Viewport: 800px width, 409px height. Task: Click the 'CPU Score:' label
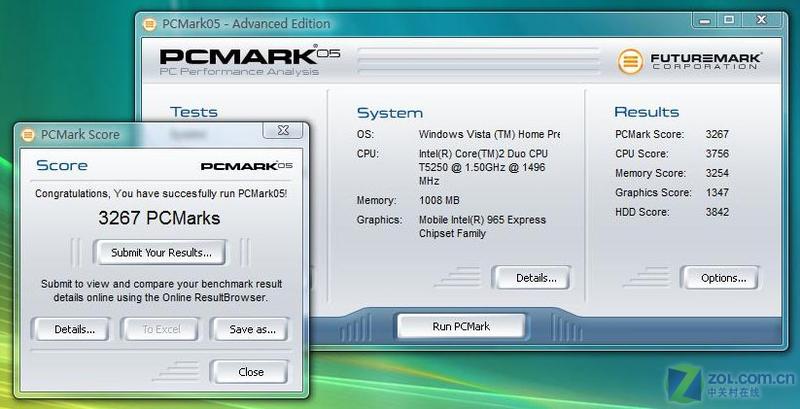641,154
